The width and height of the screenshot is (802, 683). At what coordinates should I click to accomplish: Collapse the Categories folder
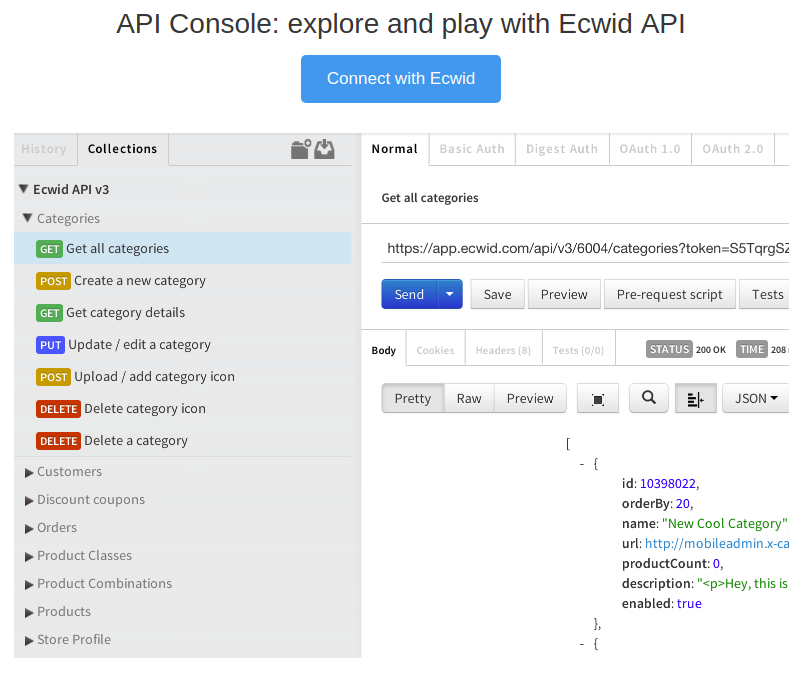(x=28, y=218)
